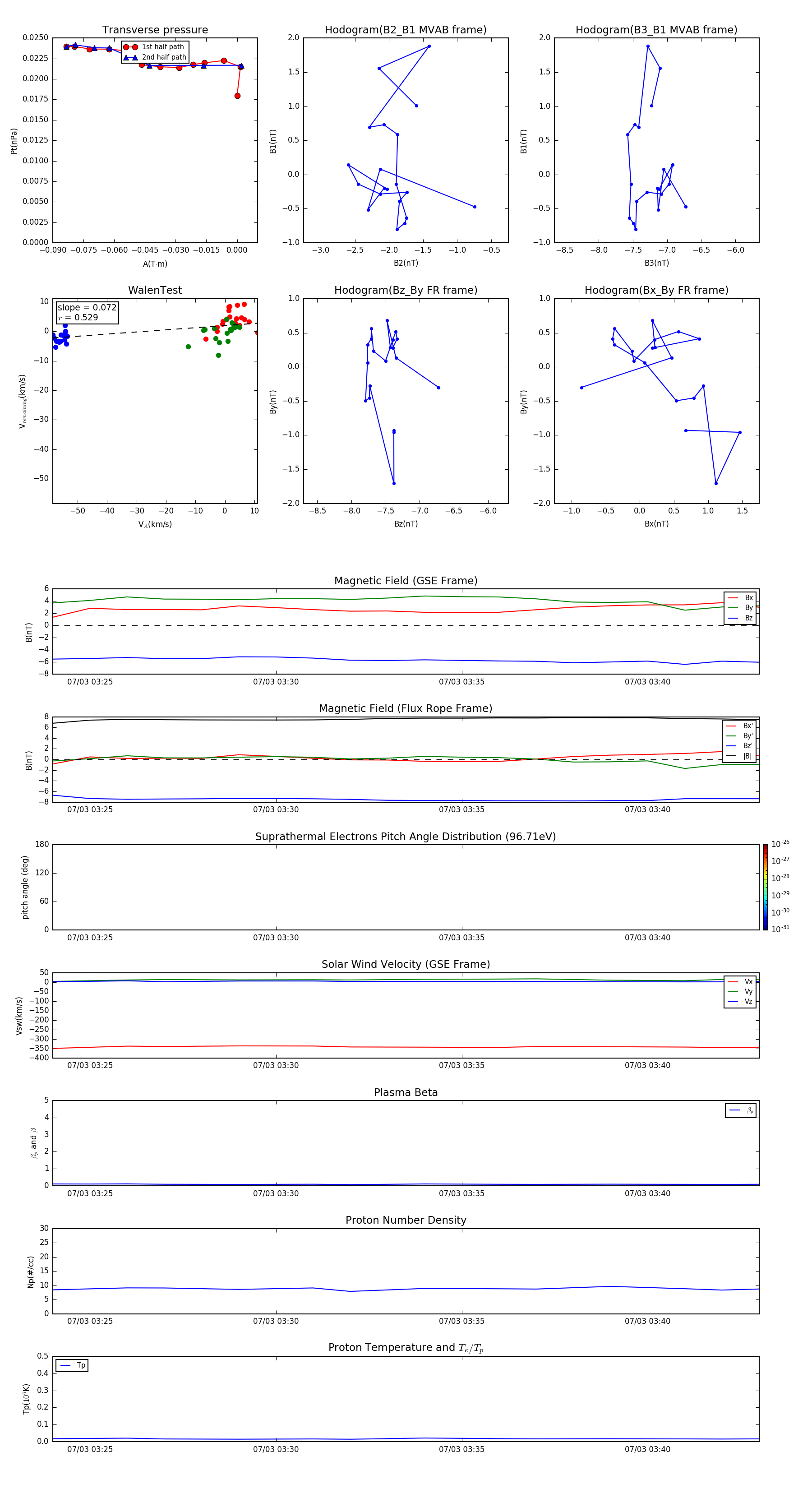Click the "Magnetic Field (Flux Rope Frame)" title
The width and height of the screenshot is (812, 1489).
point(406,709)
